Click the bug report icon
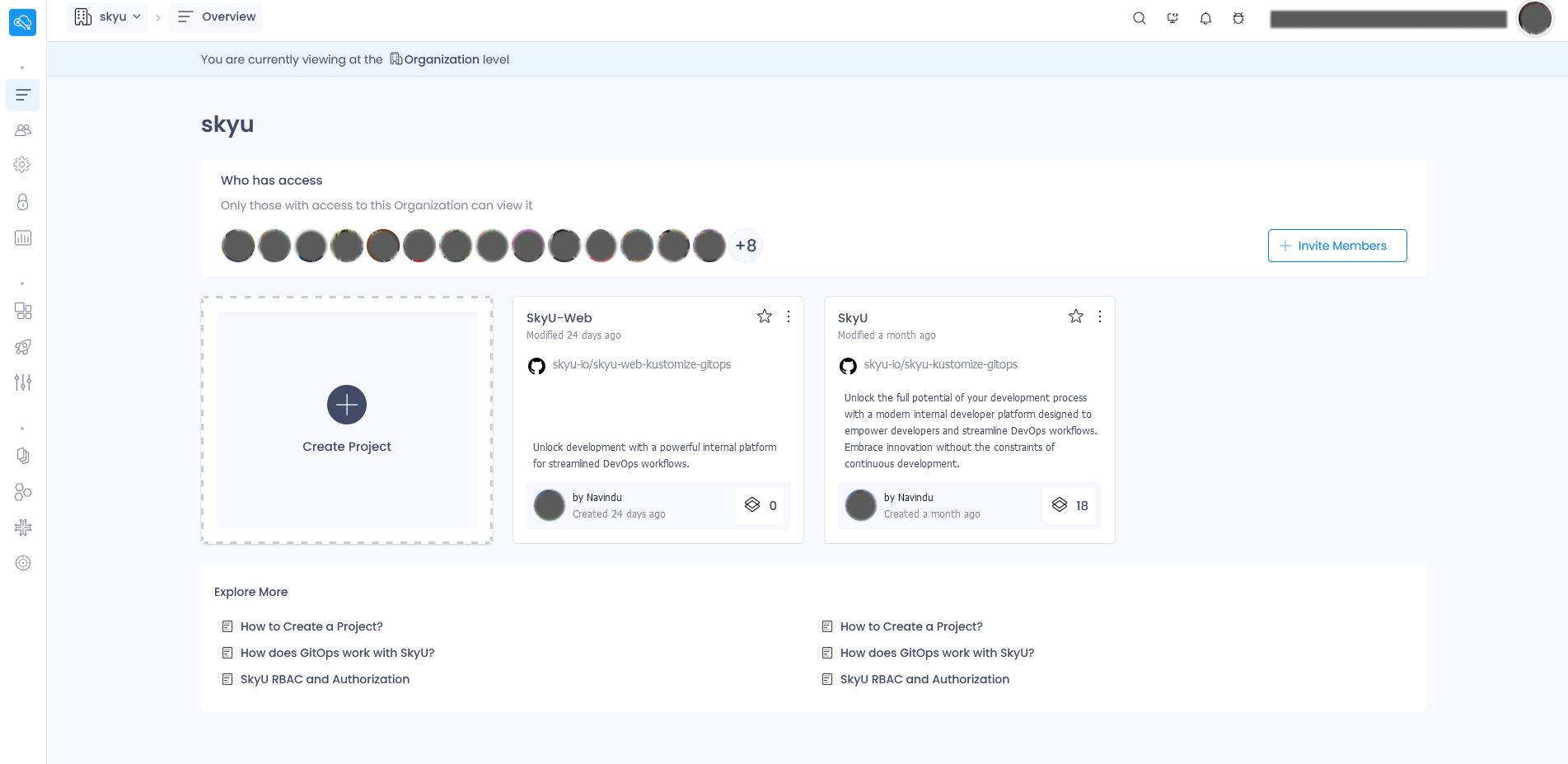Image resolution: width=1568 pixels, height=764 pixels. pos(1238,18)
